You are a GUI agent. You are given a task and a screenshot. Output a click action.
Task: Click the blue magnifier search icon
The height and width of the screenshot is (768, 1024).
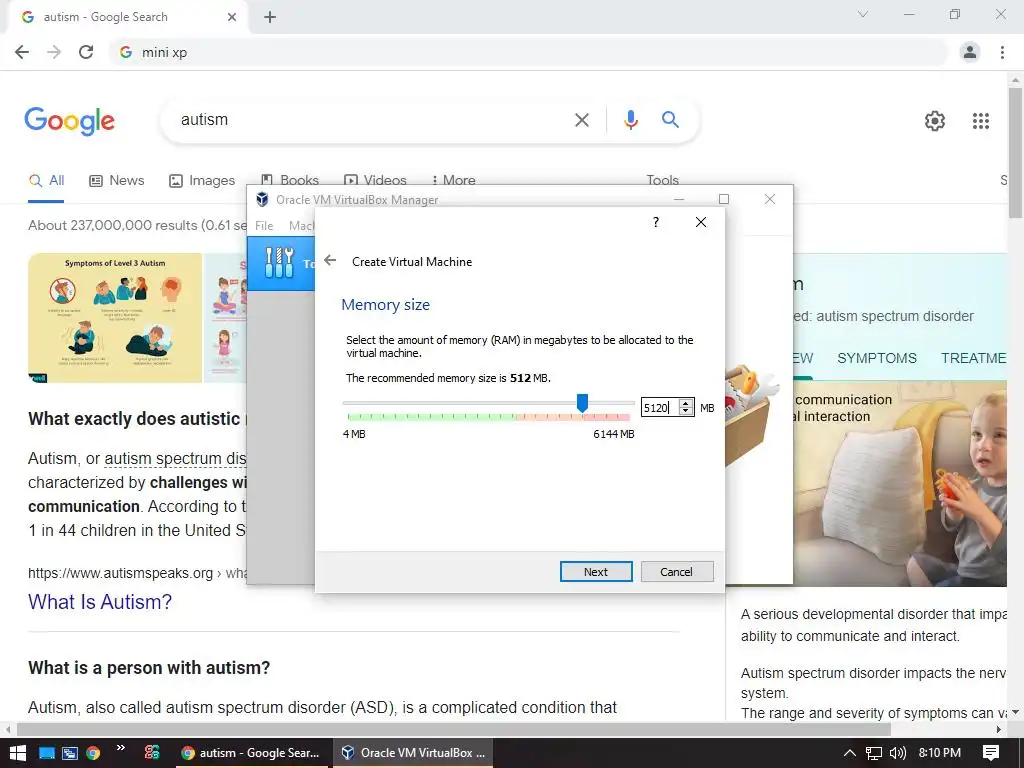point(670,120)
